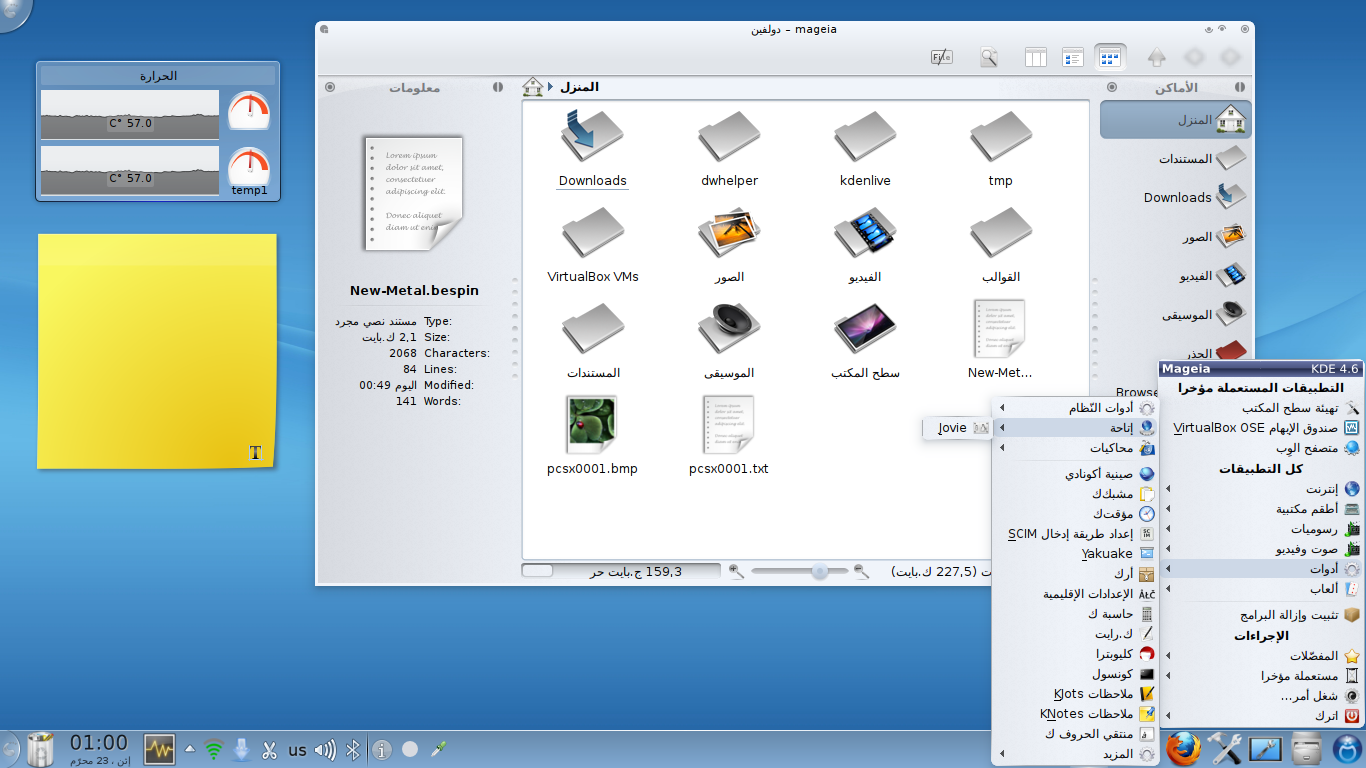
Task: Open the VirtualBox VMs folder
Action: pos(593,245)
